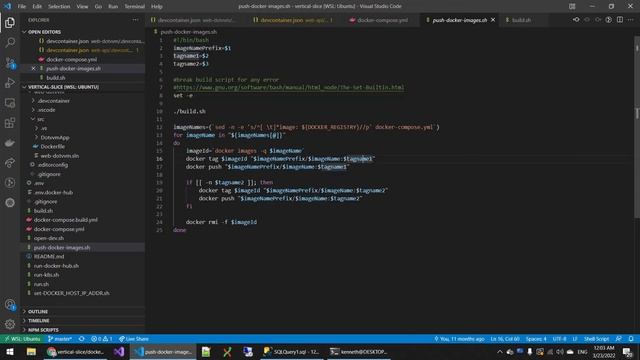
Task: Close push-docker-images.sh in Open Editors
Action: click(33, 69)
